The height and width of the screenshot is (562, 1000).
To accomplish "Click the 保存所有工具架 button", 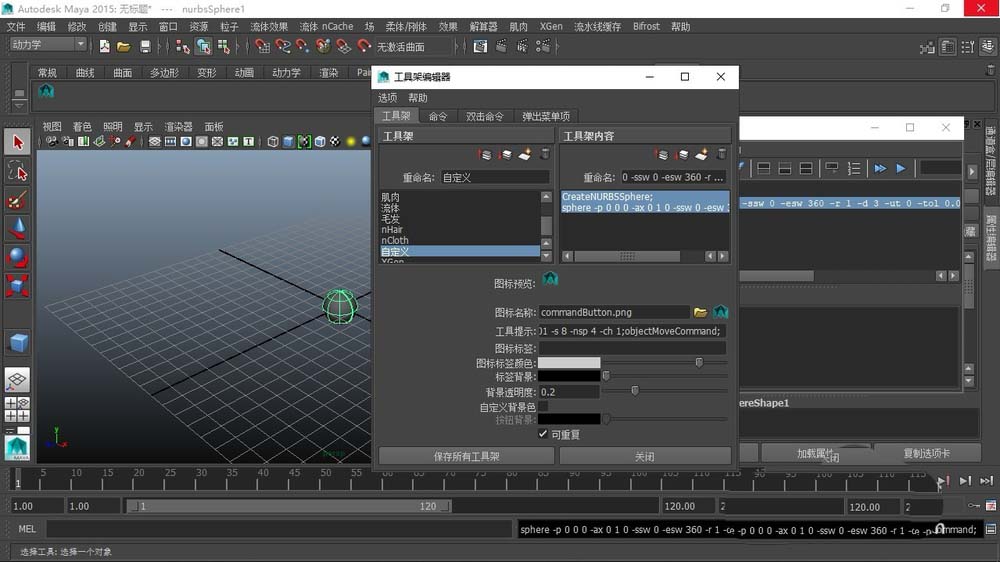I will click(x=466, y=456).
